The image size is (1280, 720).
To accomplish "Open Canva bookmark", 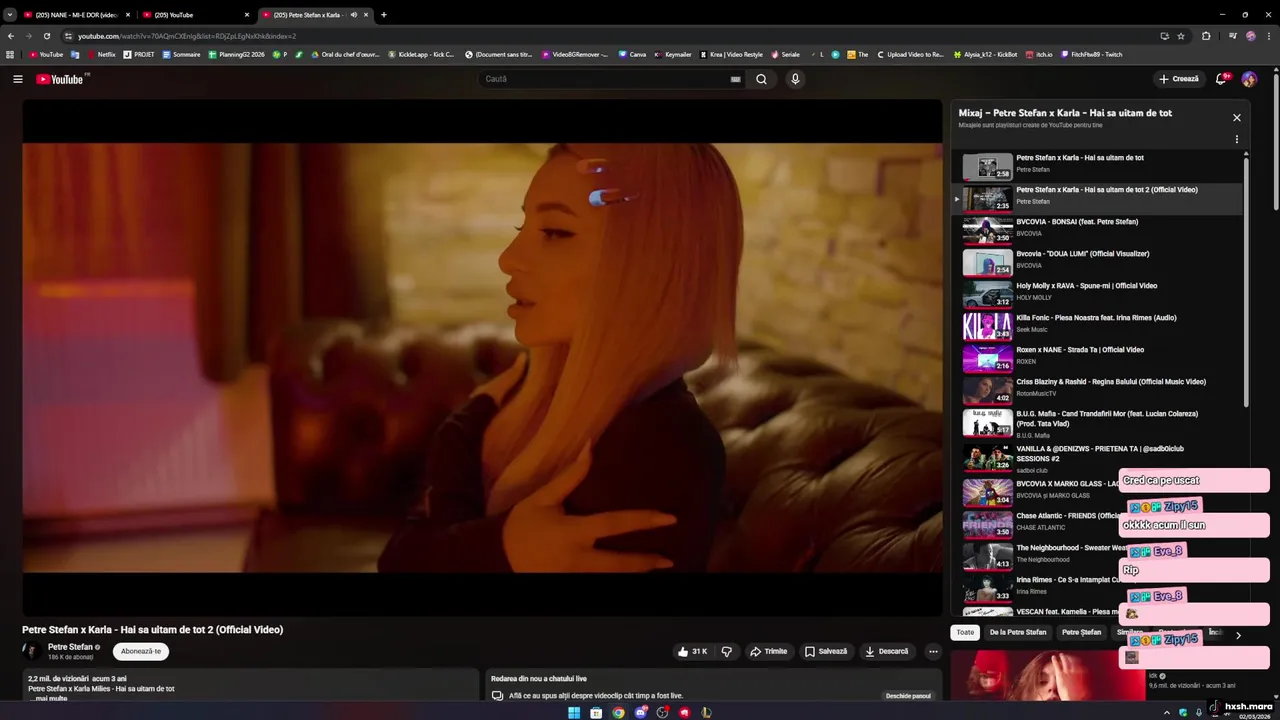I will tap(632, 54).
